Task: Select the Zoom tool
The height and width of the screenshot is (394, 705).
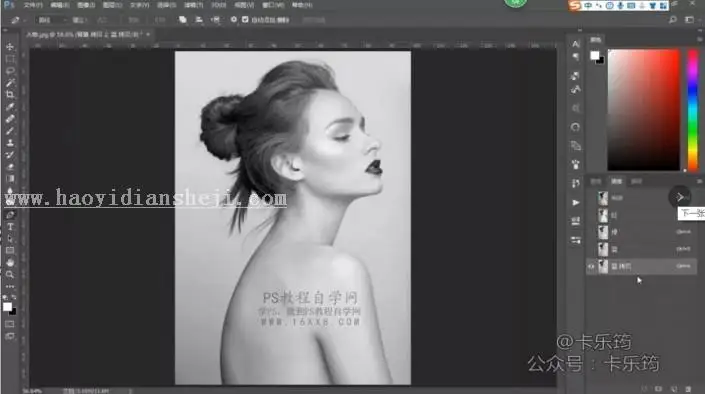Action: point(10,274)
